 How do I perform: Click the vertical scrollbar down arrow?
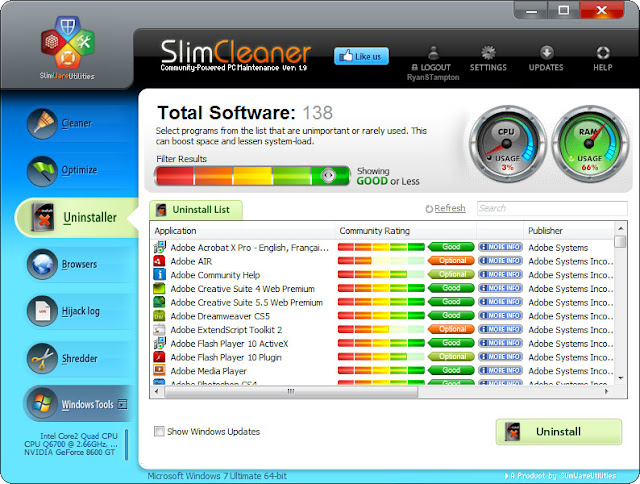coord(620,378)
